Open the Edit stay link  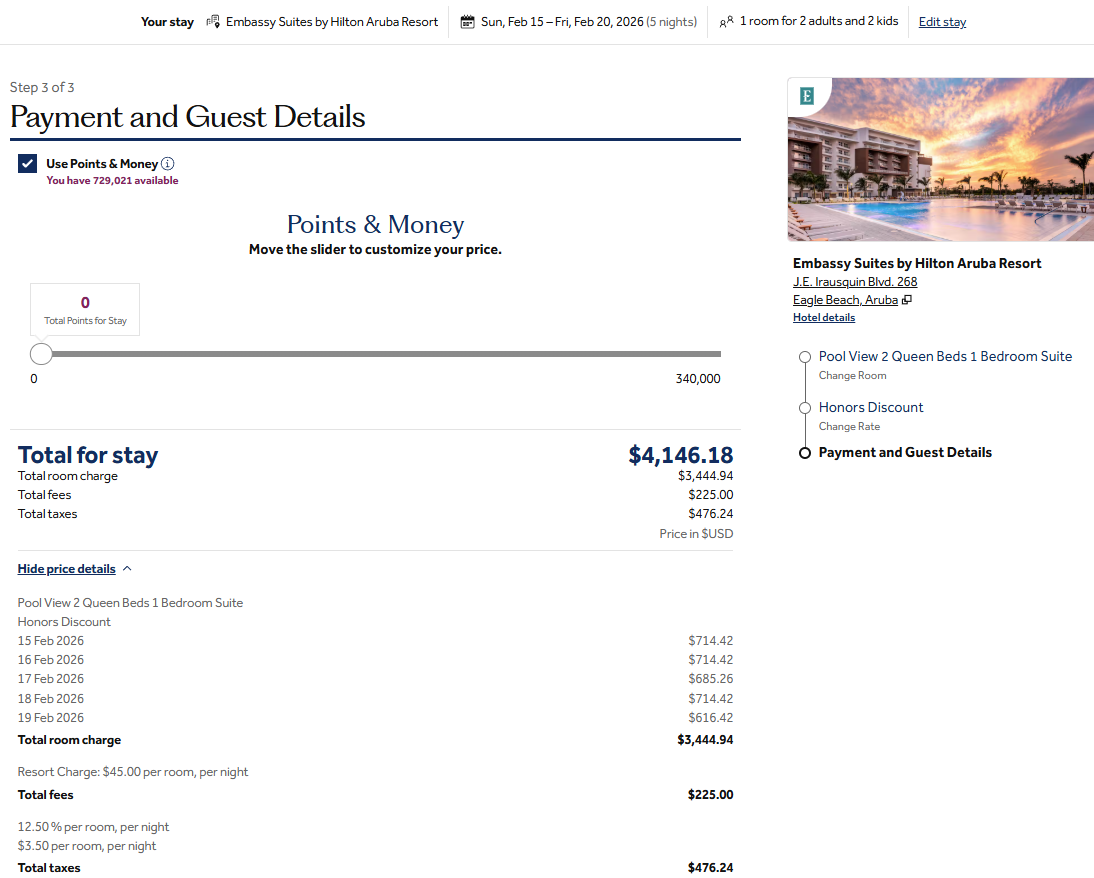click(942, 22)
